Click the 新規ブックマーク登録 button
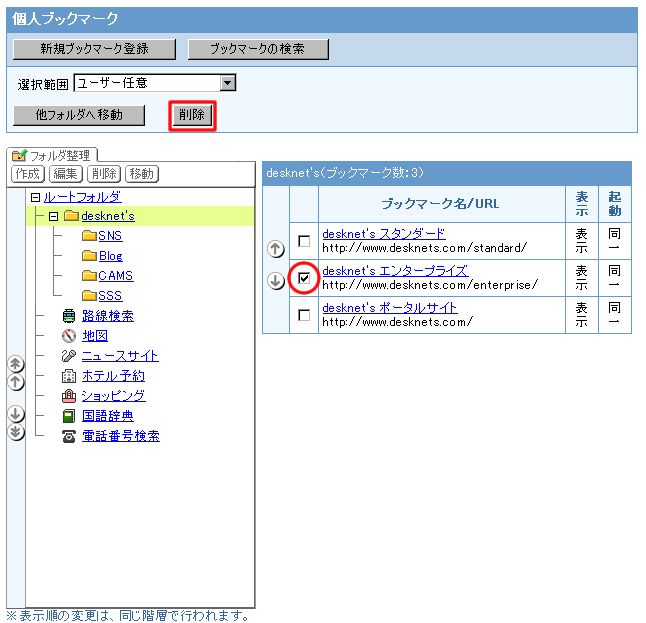Screen dimensions: 646x623 94,49
